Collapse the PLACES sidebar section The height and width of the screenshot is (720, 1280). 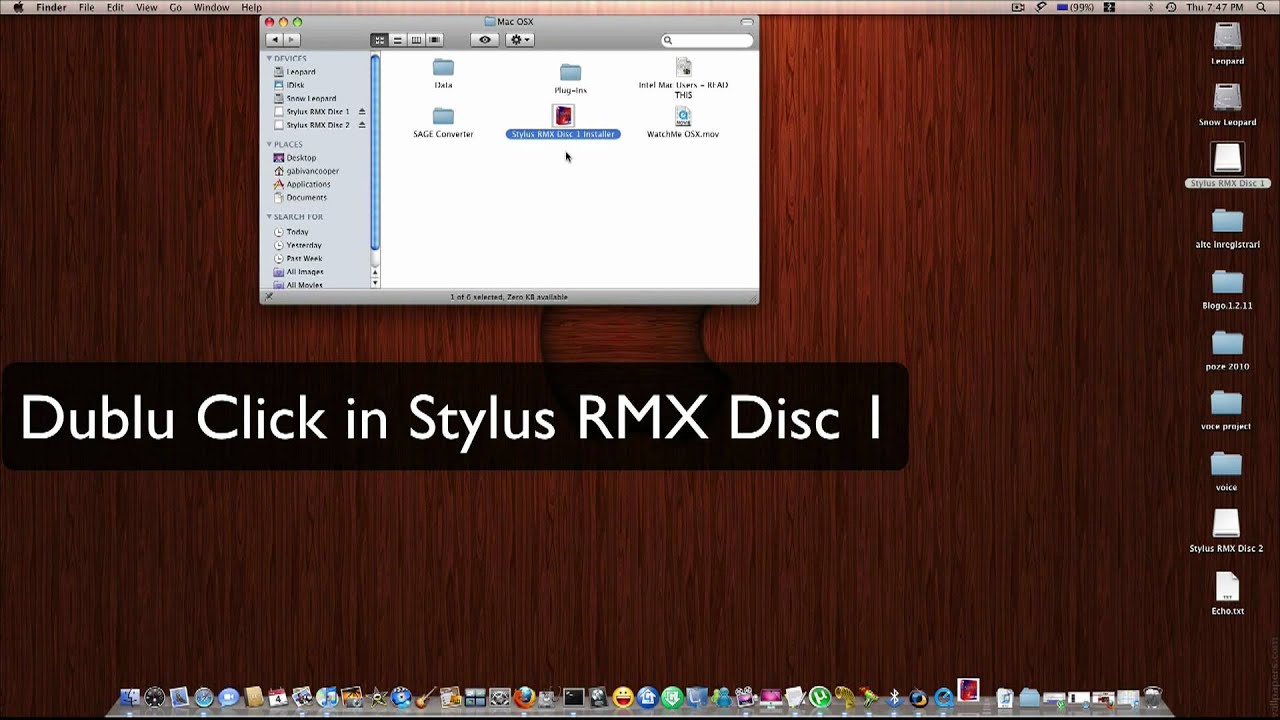[x=269, y=144]
